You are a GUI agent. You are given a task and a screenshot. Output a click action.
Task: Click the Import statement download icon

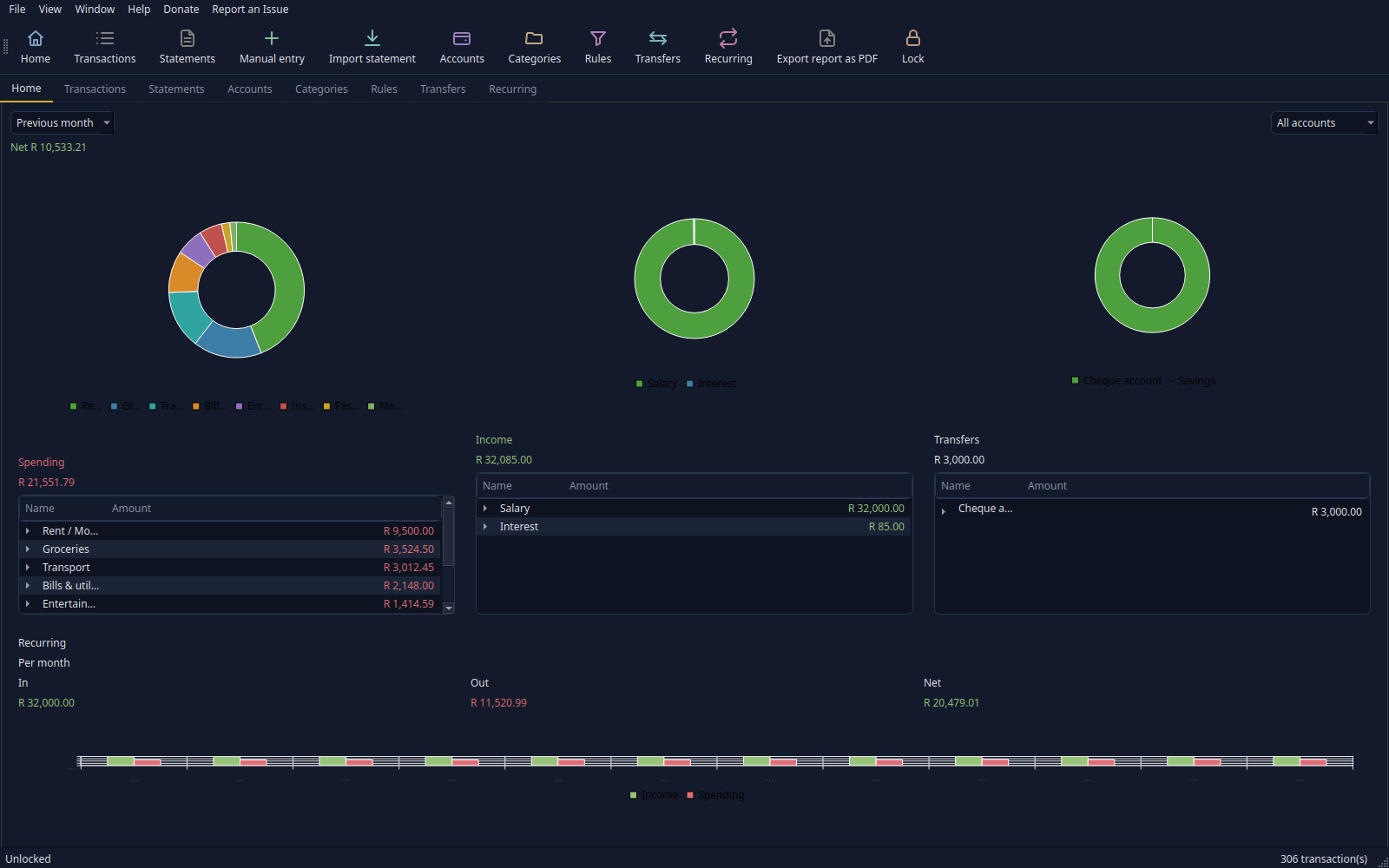[372, 38]
